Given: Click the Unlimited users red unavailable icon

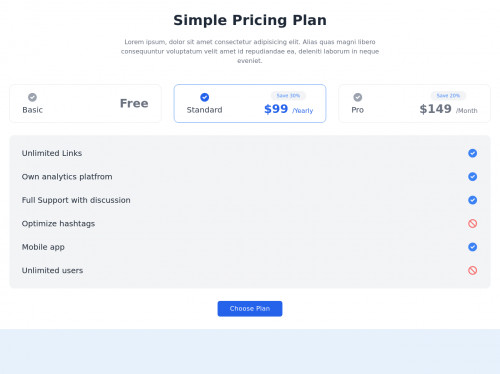Looking at the screenshot, I should click(472, 270).
